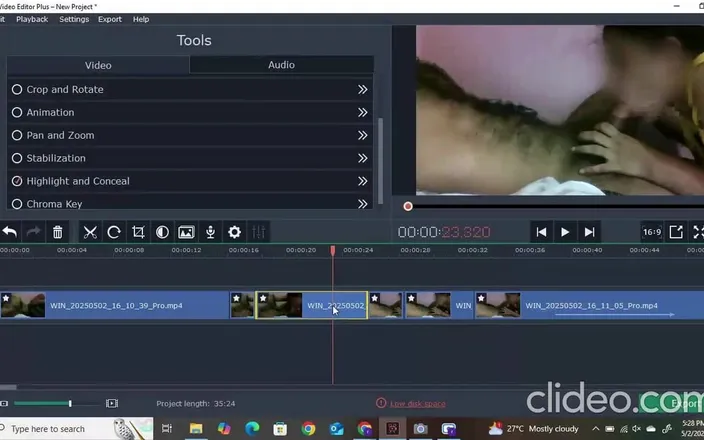Play the video preview

pos(565,232)
